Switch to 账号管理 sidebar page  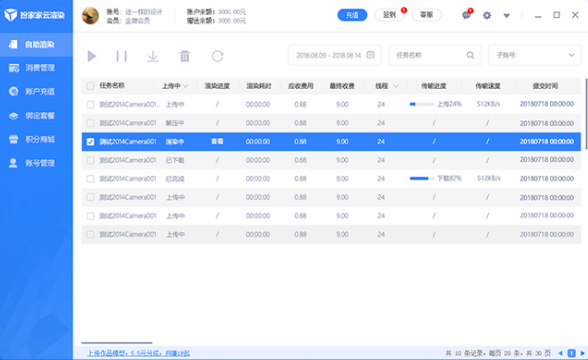pyautogui.click(x=36, y=163)
